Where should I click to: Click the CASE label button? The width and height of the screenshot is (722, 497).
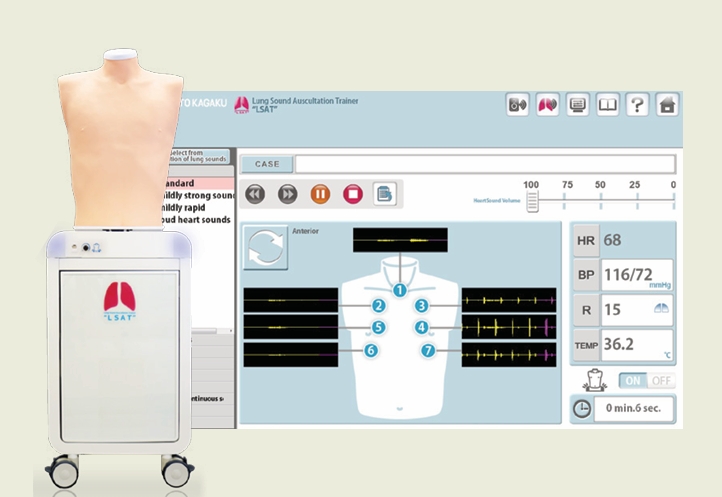267,164
